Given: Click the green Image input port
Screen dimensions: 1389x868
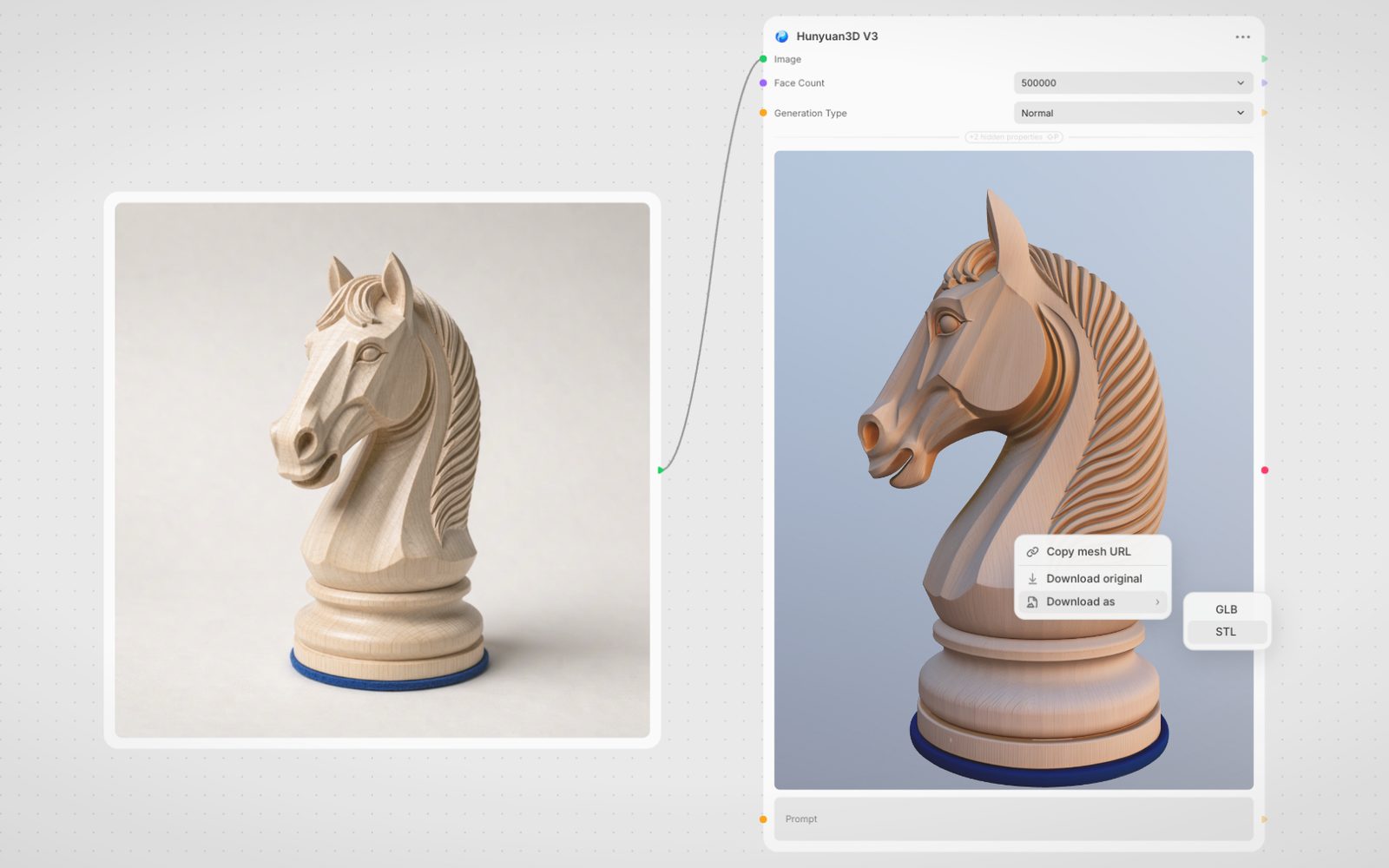Looking at the screenshot, I should tap(763, 59).
